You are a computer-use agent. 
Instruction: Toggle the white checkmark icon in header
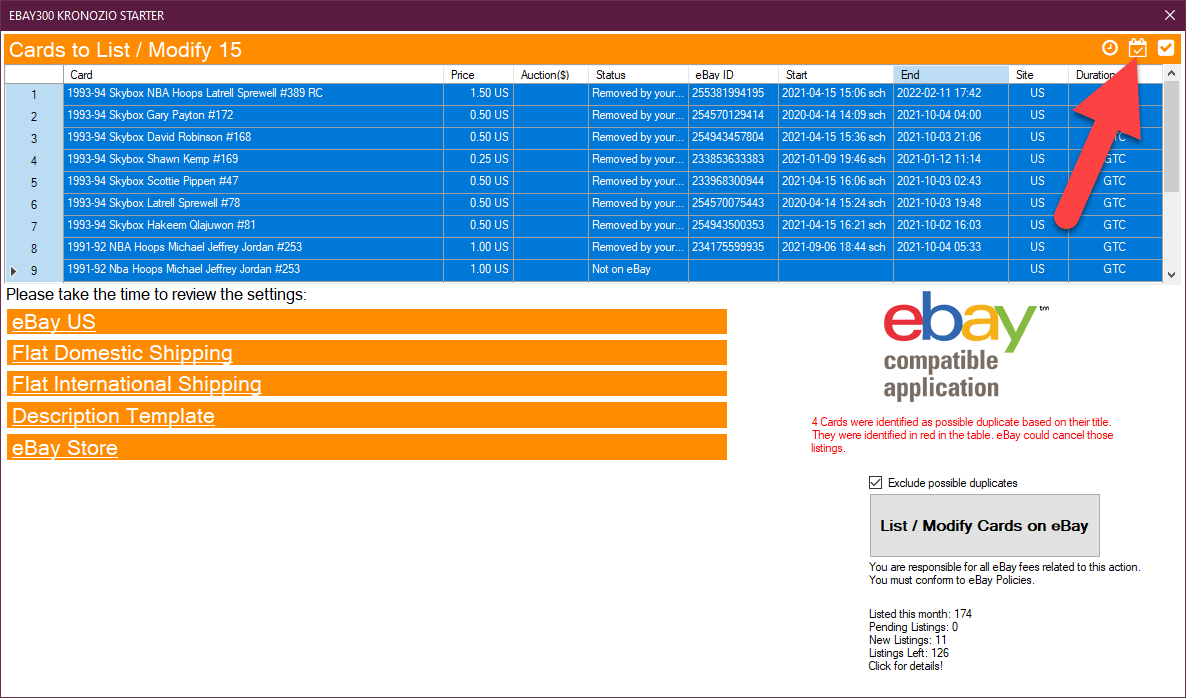[x=1166, y=48]
